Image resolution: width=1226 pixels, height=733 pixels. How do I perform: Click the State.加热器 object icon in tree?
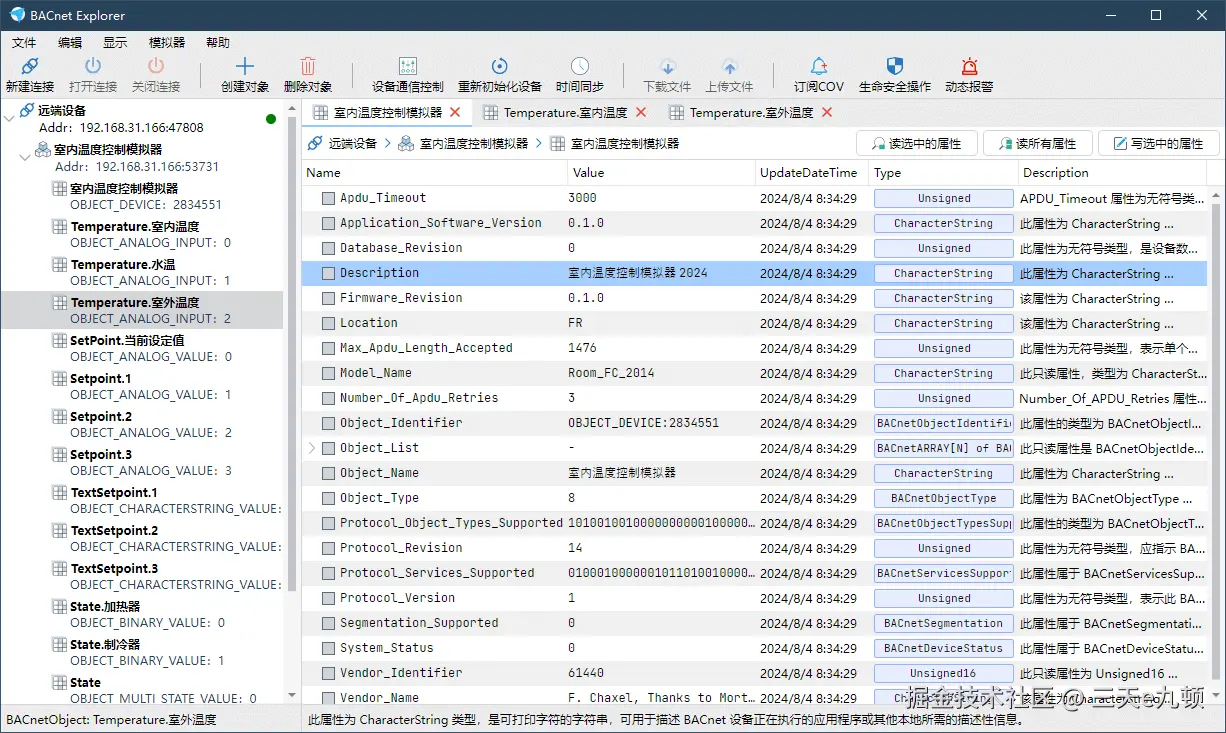tap(60, 607)
